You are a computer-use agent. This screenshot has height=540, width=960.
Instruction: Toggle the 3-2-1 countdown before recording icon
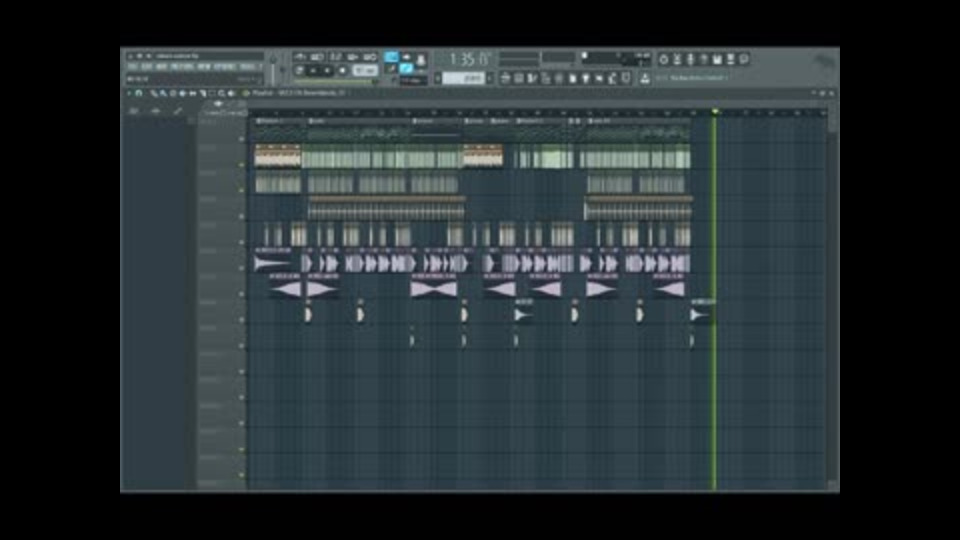pos(336,57)
